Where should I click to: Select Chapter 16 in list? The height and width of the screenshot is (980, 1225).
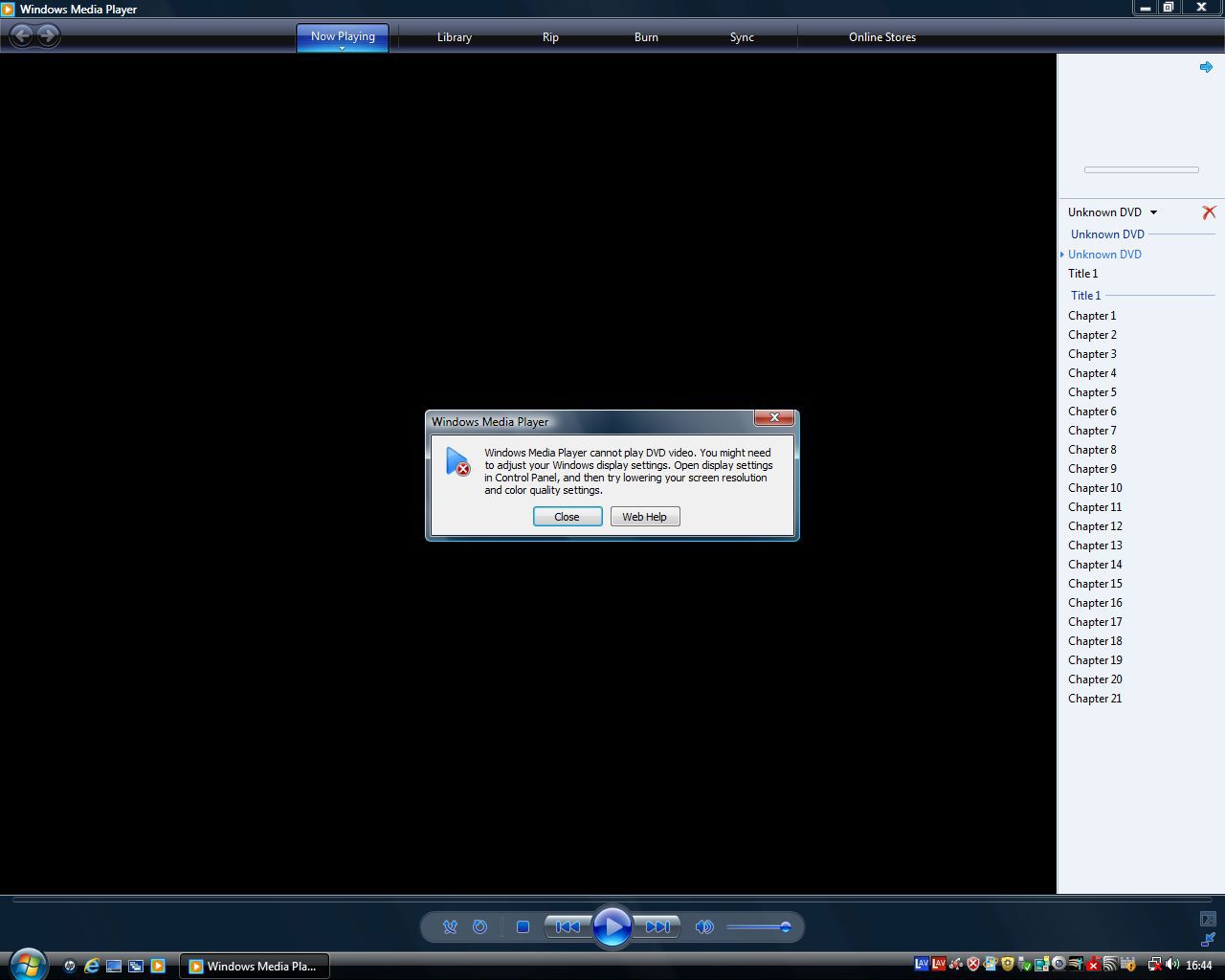pos(1095,603)
